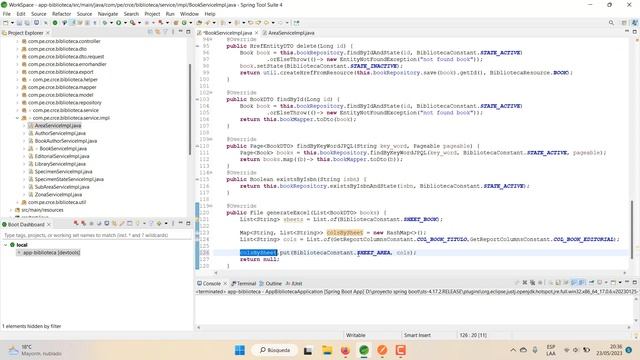Viewport: 640px width, 360px height.
Task: Open File Explorer from taskbar
Action: pyautogui.click(x=327, y=350)
